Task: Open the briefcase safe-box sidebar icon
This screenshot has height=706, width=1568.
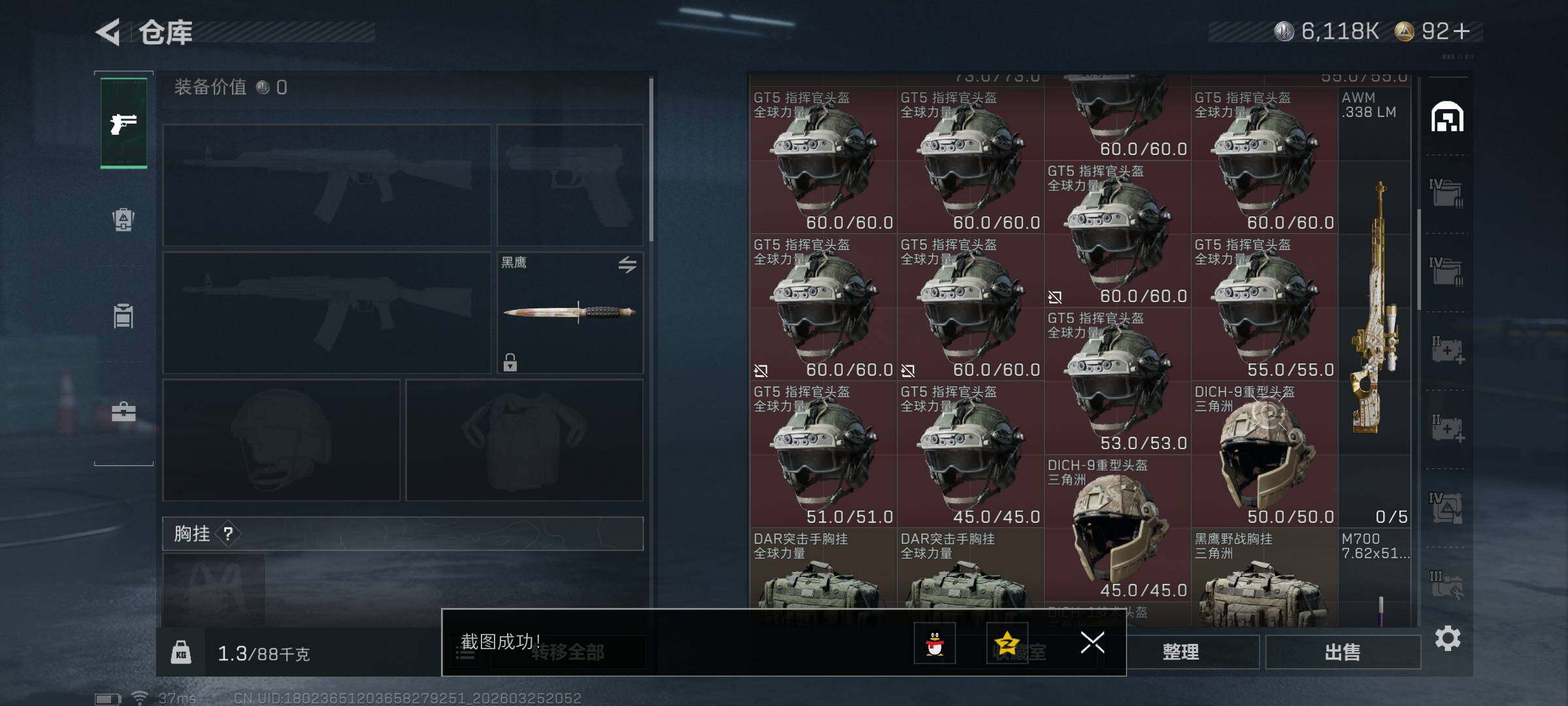Action: (123, 412)
